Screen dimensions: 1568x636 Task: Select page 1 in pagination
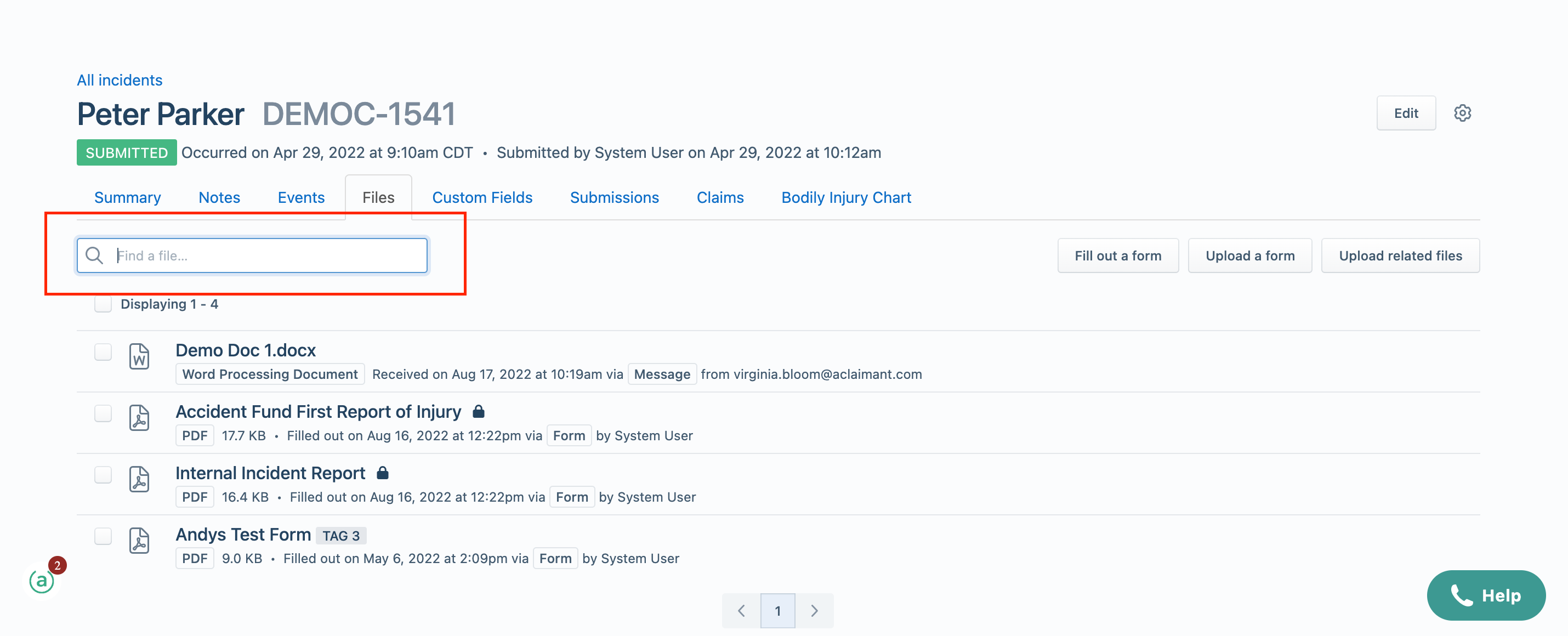778,610
